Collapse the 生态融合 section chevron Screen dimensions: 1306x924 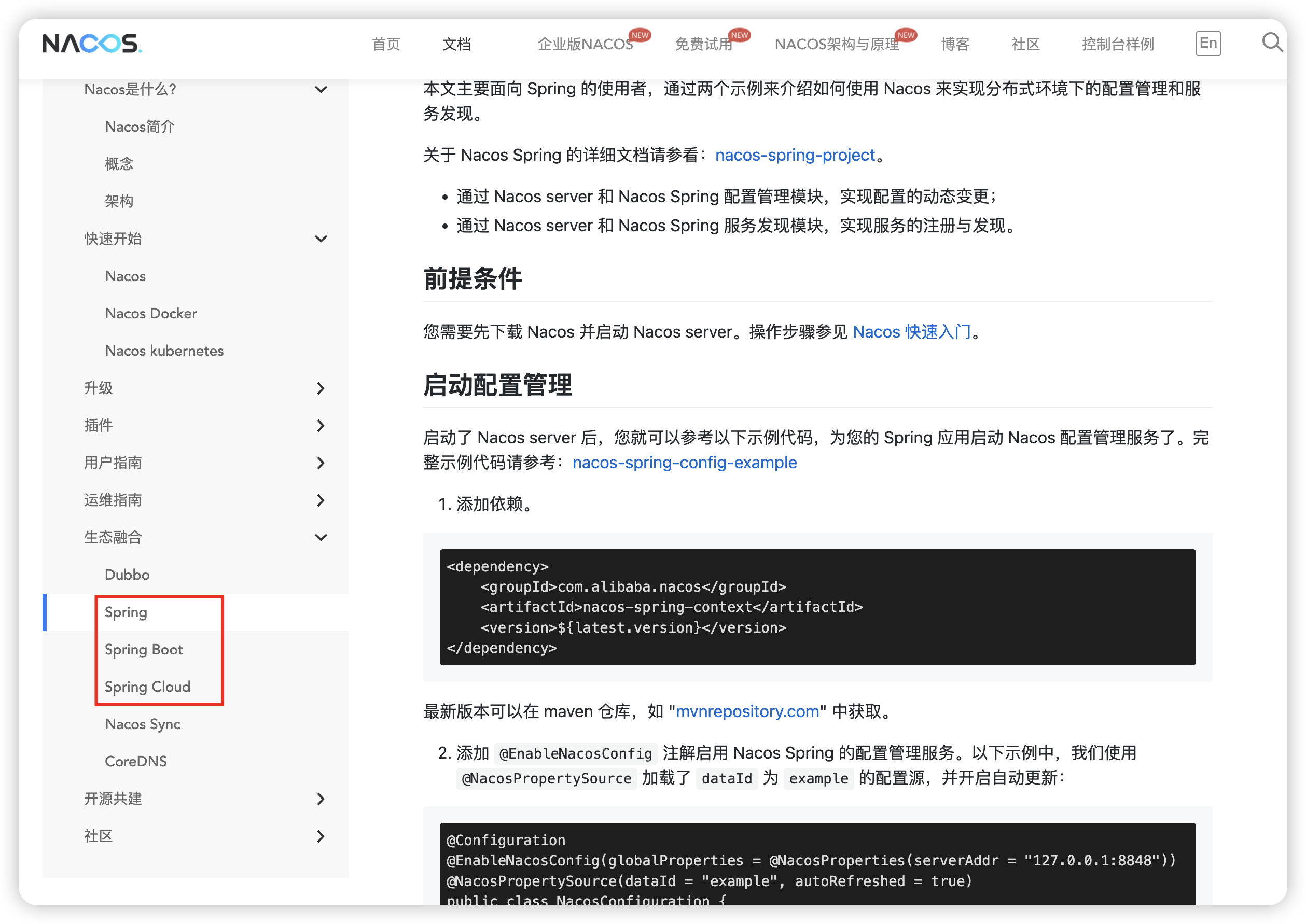coord(321,538)
